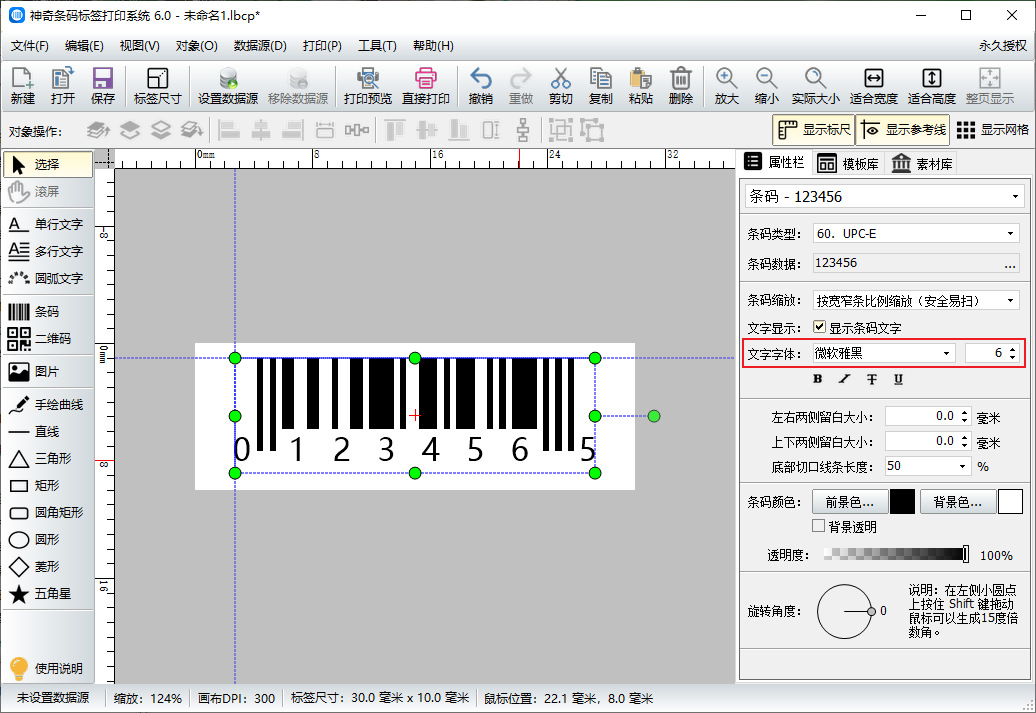The width and height of the screenshot is (1036, 713).
Task: Select the 圆弧文字 arc text tool
Action: 48,278
